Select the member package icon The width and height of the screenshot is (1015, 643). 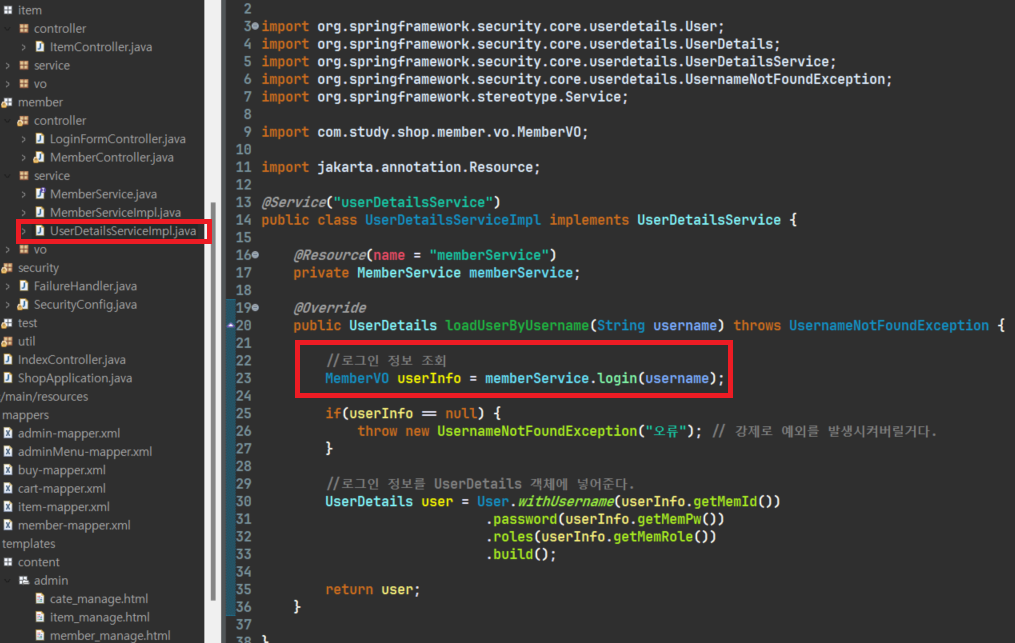pos(7,102)
